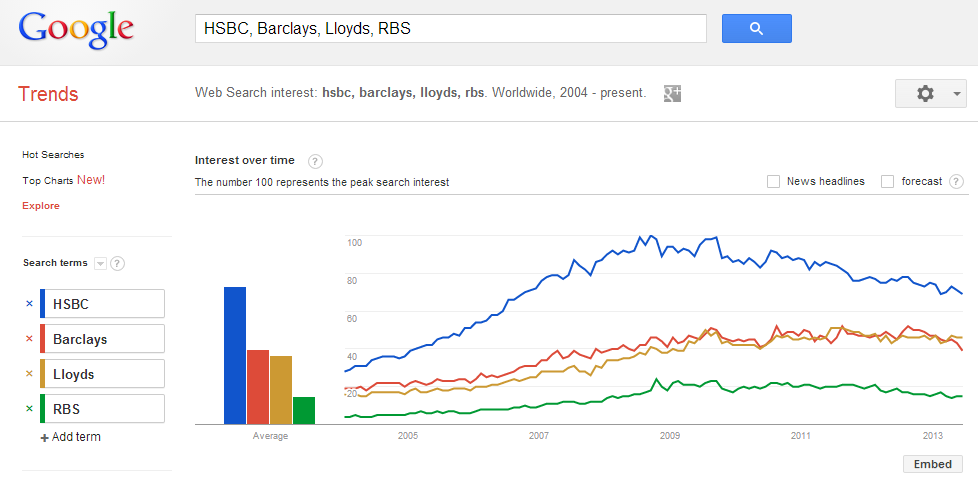Viewport: 978px width, 486px height.
Task: Share via the Google+ icon
Action: (672, 94)
